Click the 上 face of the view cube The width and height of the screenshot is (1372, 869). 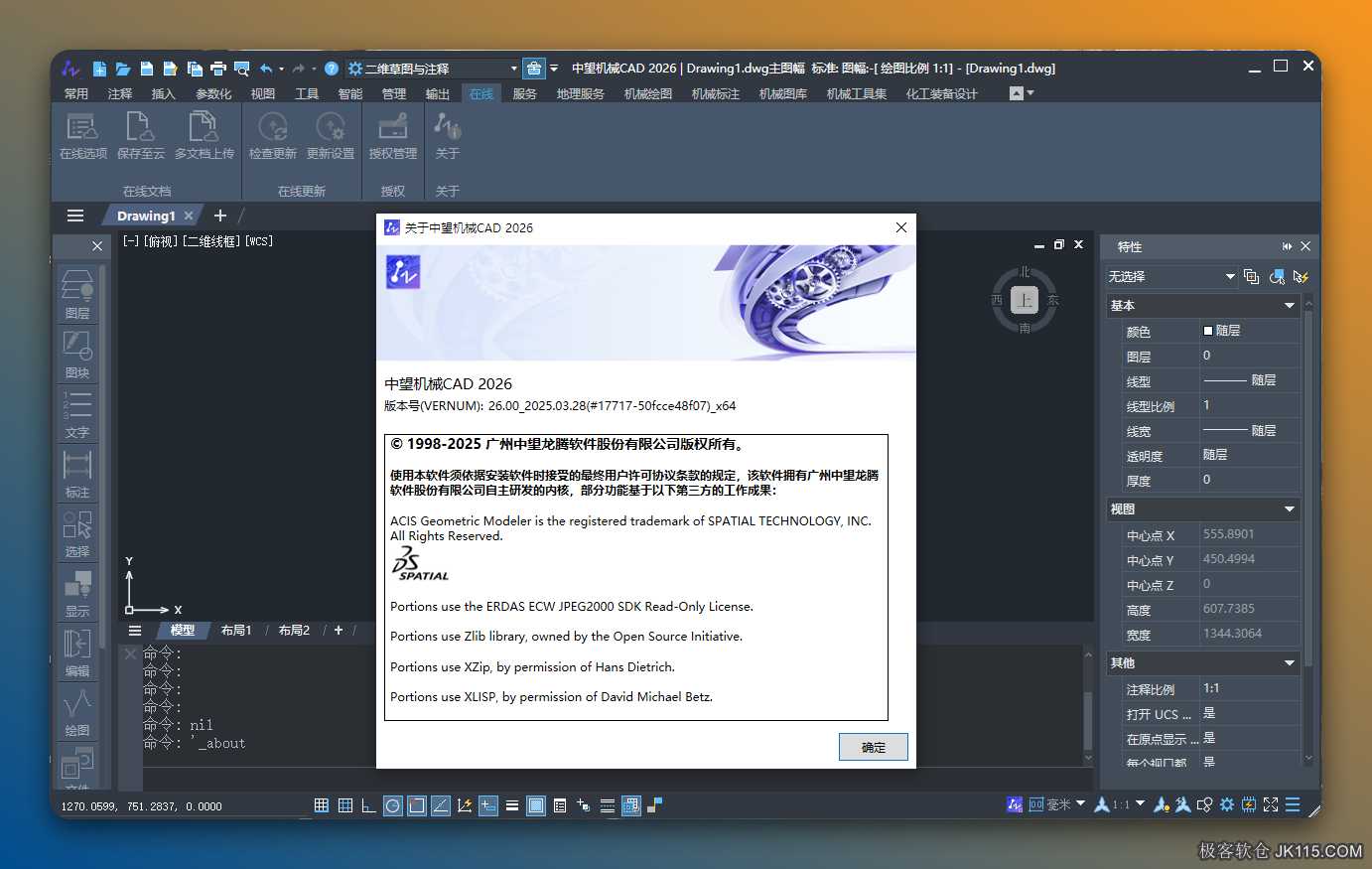pos(1025,300)
